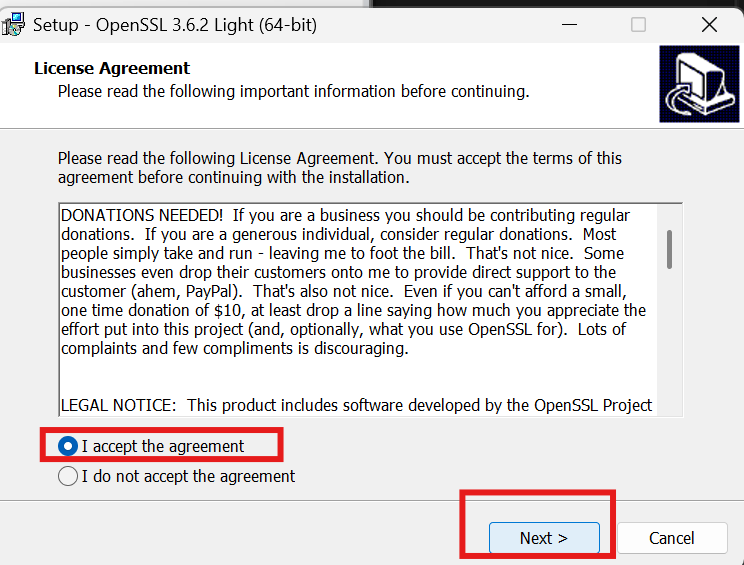Screen dimensions: 744x565
Task: Click the Next > button
Action: (544, 538)
